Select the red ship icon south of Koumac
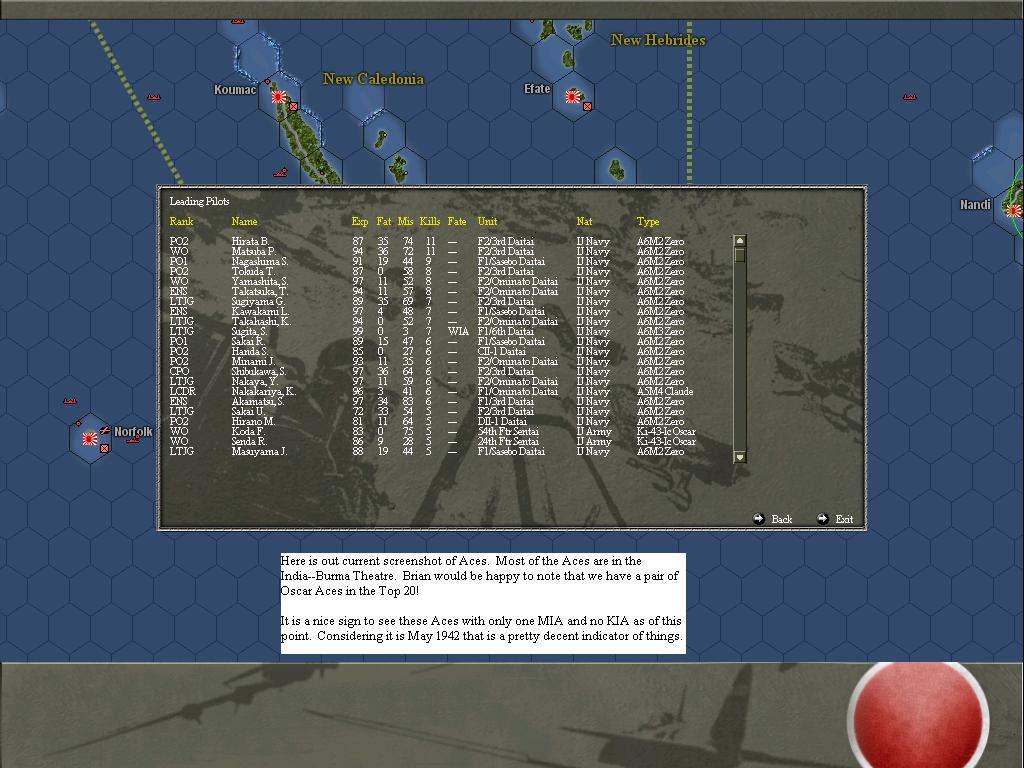The width and height of the screenshot is (1024, 768). tap(281, 173)
